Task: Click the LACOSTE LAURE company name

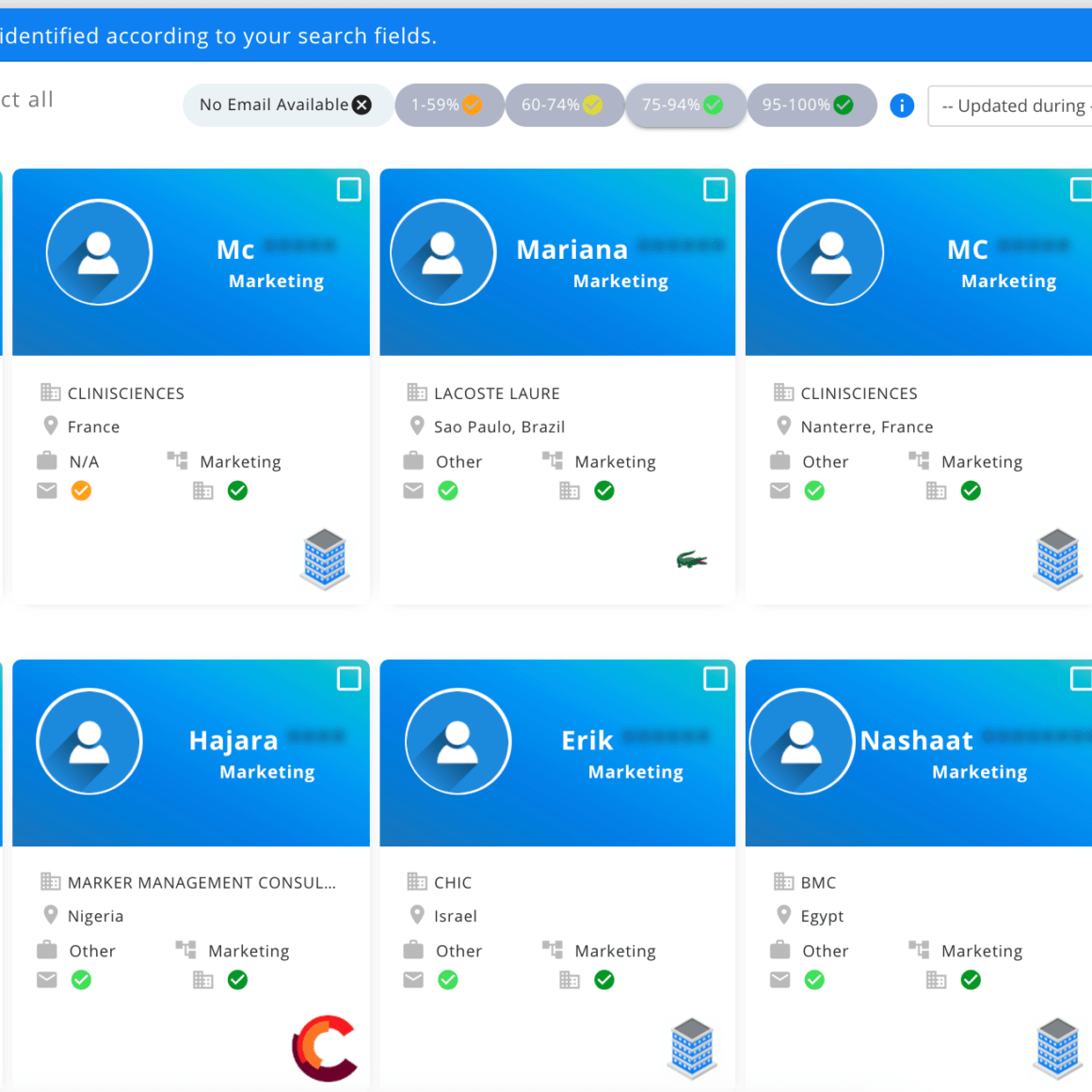Action: (496, 393)
